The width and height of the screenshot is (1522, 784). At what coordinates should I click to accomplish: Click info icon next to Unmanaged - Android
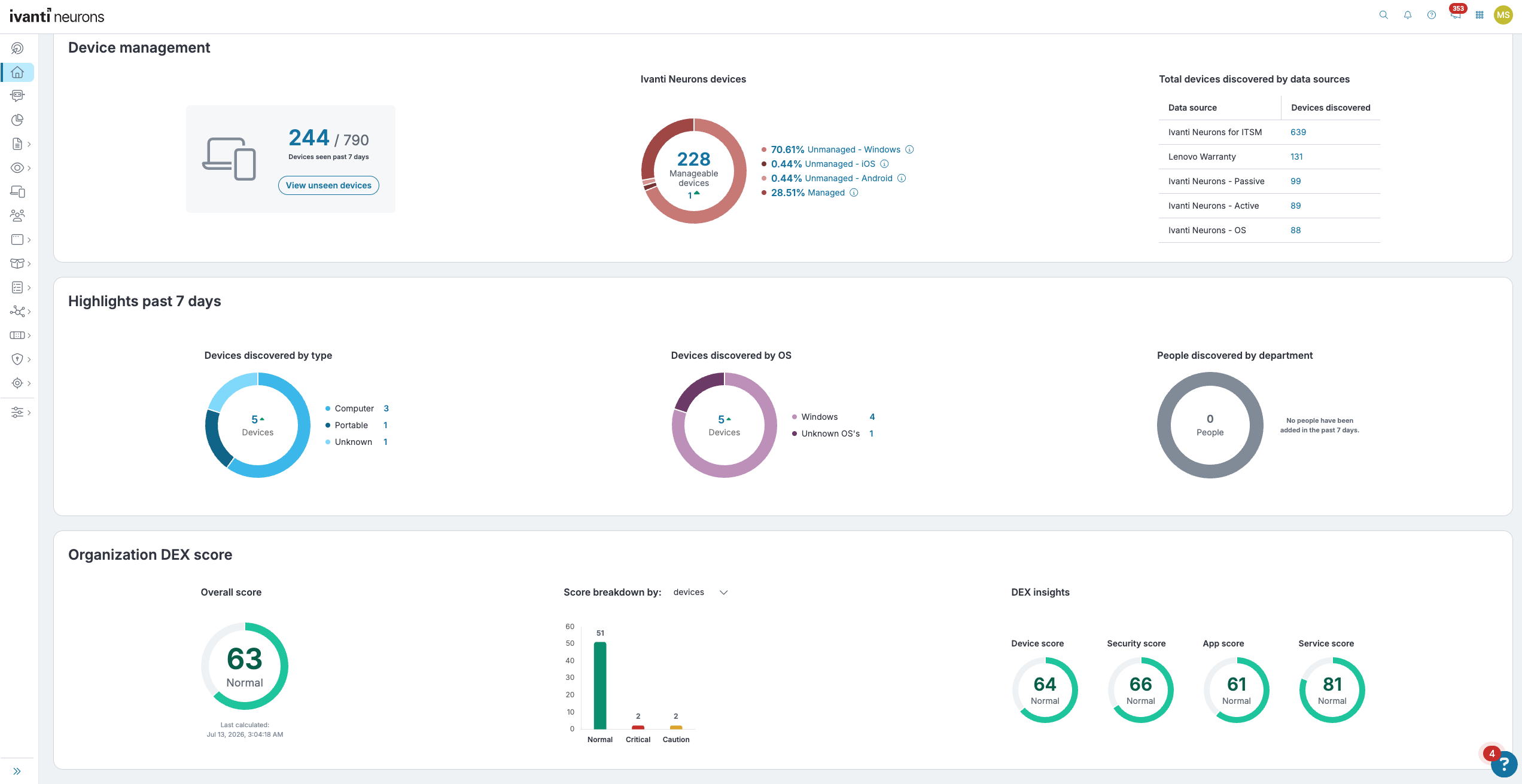tap(902, 178)
